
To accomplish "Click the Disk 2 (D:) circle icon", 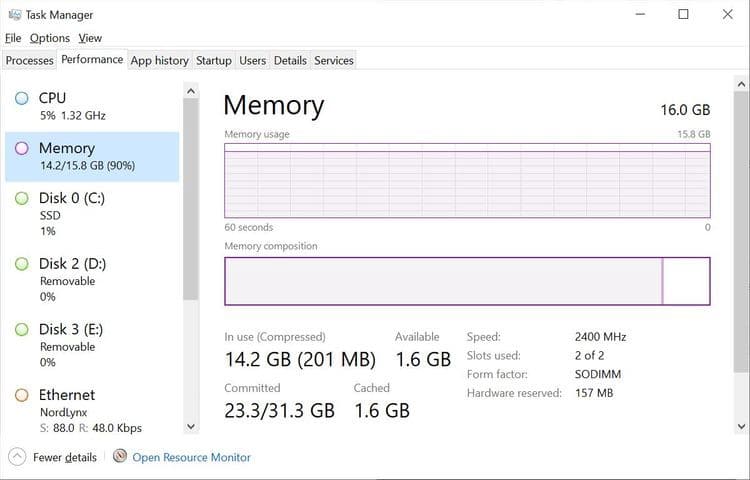I will [22, 264].
